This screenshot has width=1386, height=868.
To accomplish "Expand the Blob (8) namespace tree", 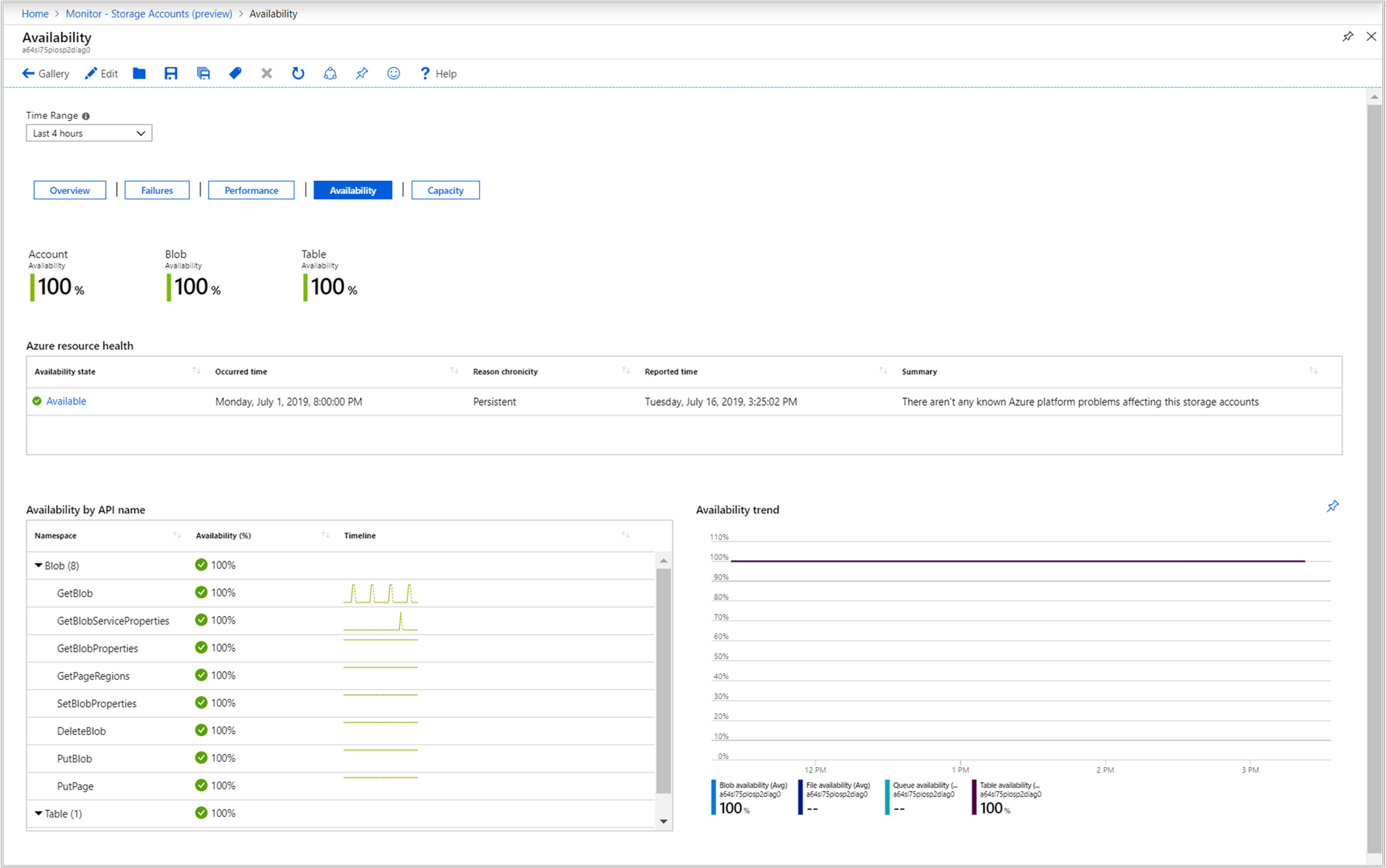I will (x=41, y=564).
